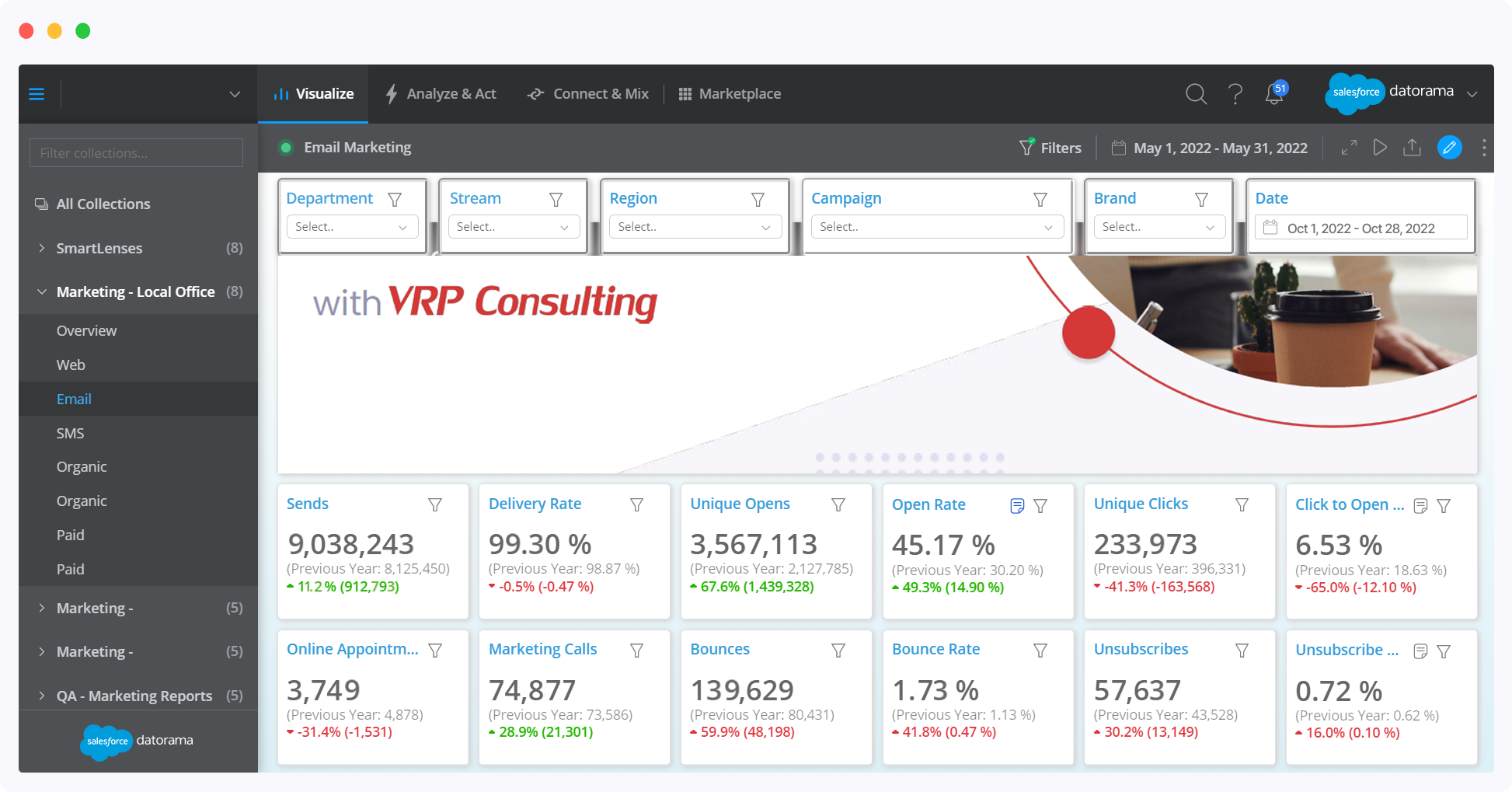Click the note icon on Open Rate card
This screenshot has width=1512, height=792.
point(1017,506)
